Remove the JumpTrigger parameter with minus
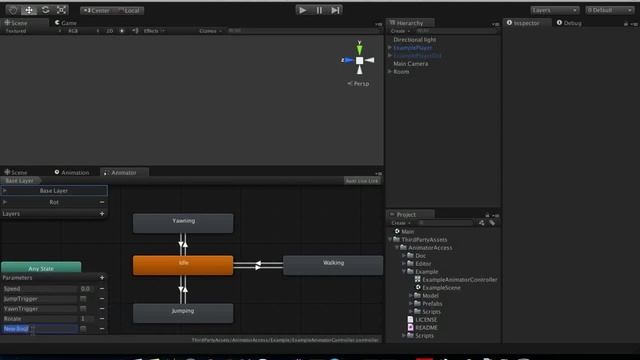This screenshot has width=640, height=360. (102, 299)
